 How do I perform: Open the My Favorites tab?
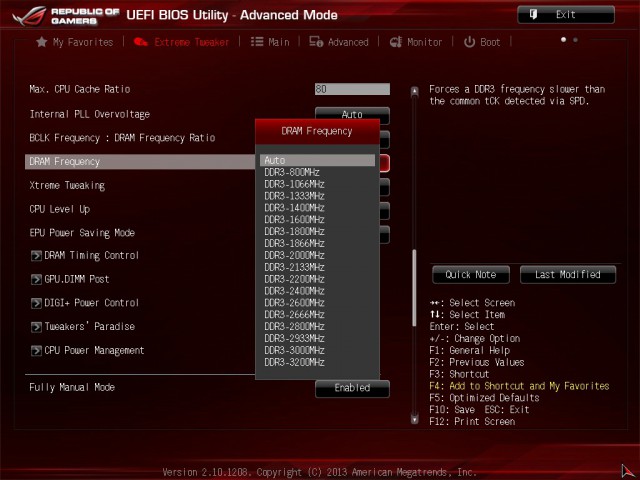point(75,42)
